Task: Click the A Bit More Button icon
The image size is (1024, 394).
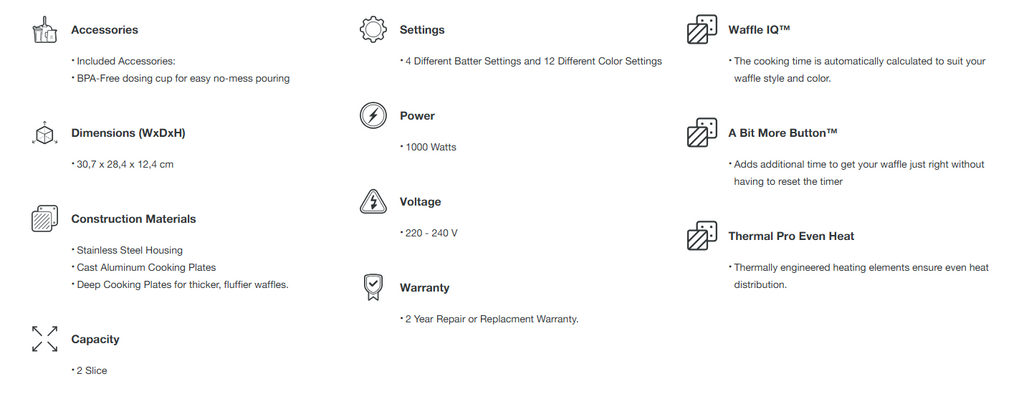Action: tap(702, 133)
